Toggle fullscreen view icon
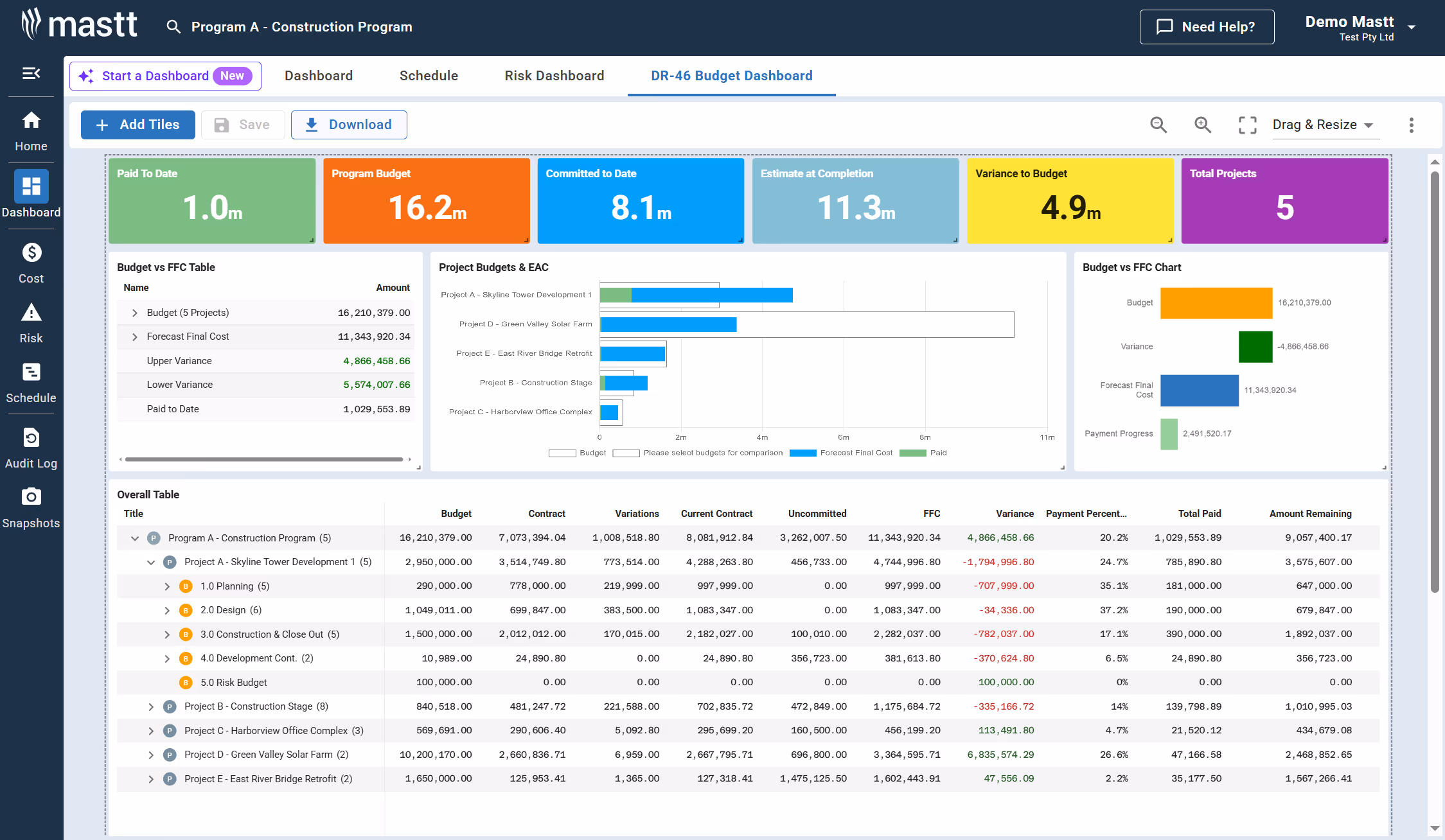Viewport: 1445px width, 840px height. 1247,125
